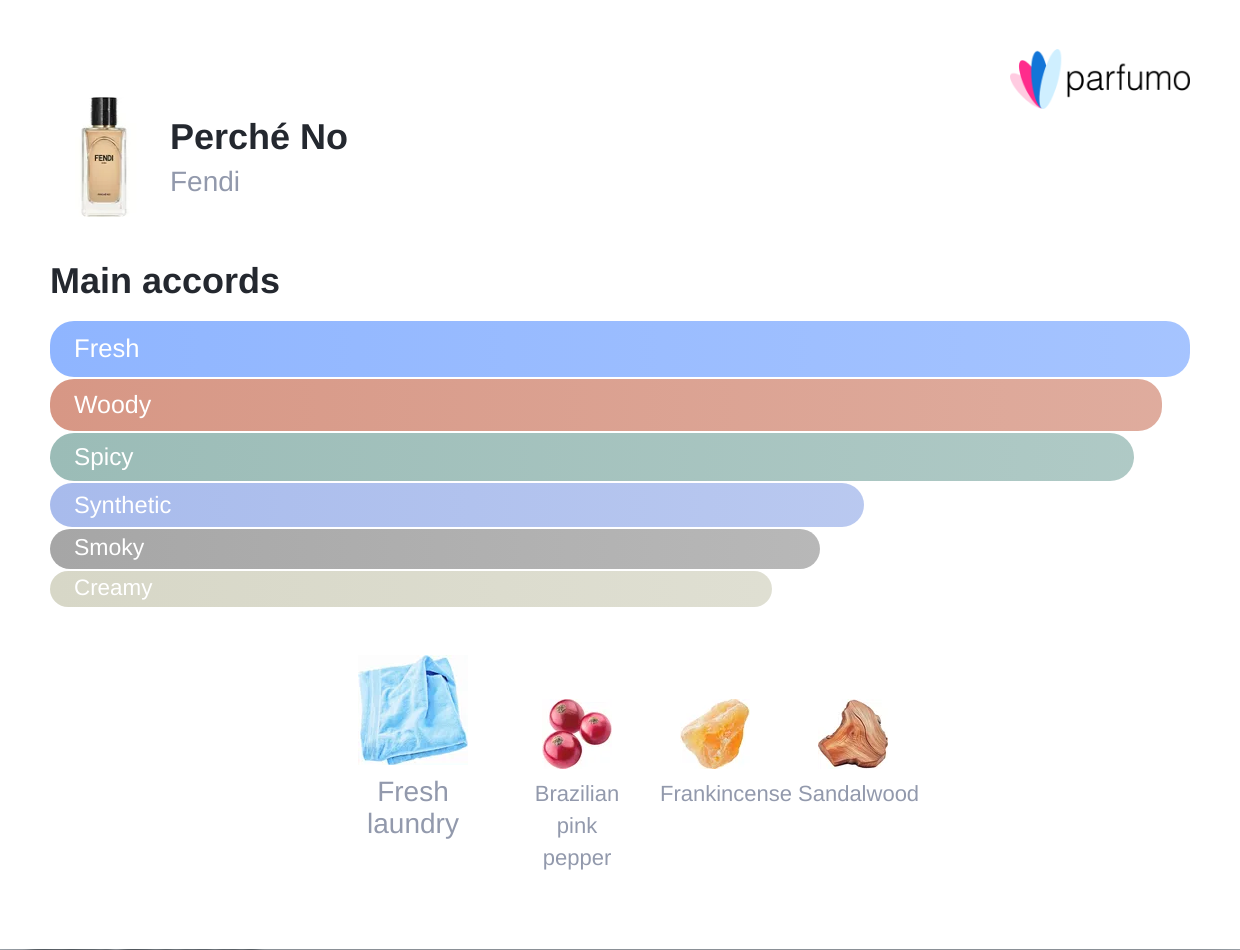Click the Synthetic accord bar

coord(457,505)
